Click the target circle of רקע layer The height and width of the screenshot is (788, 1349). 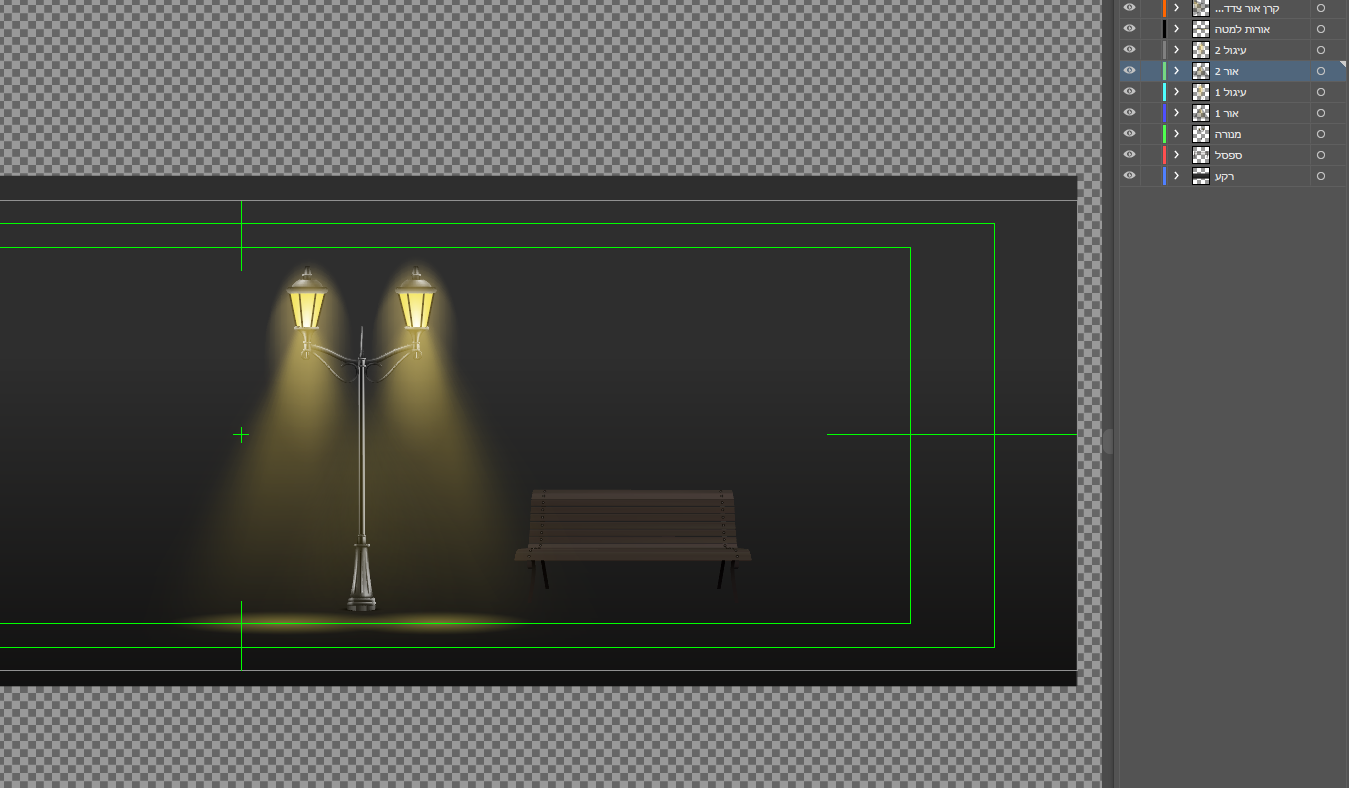pyautogui.click(x=1321, y=176)
